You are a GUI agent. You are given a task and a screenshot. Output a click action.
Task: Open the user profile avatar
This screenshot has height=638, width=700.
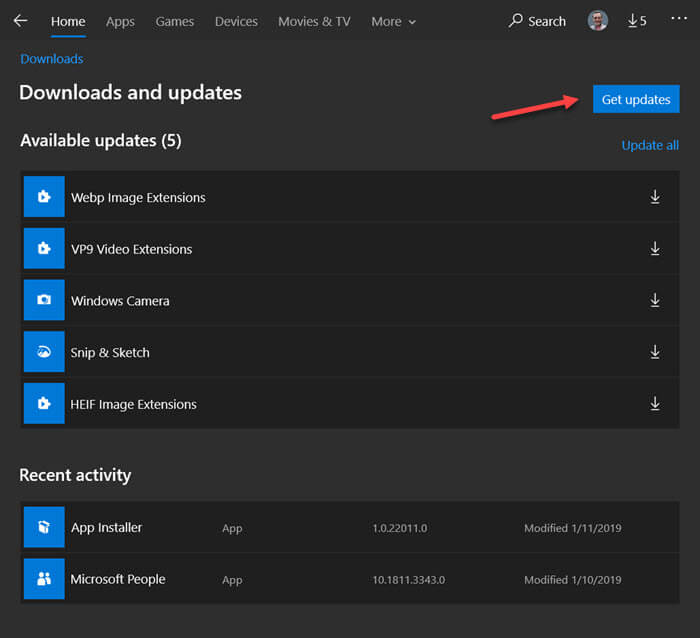tap(597, 21)
